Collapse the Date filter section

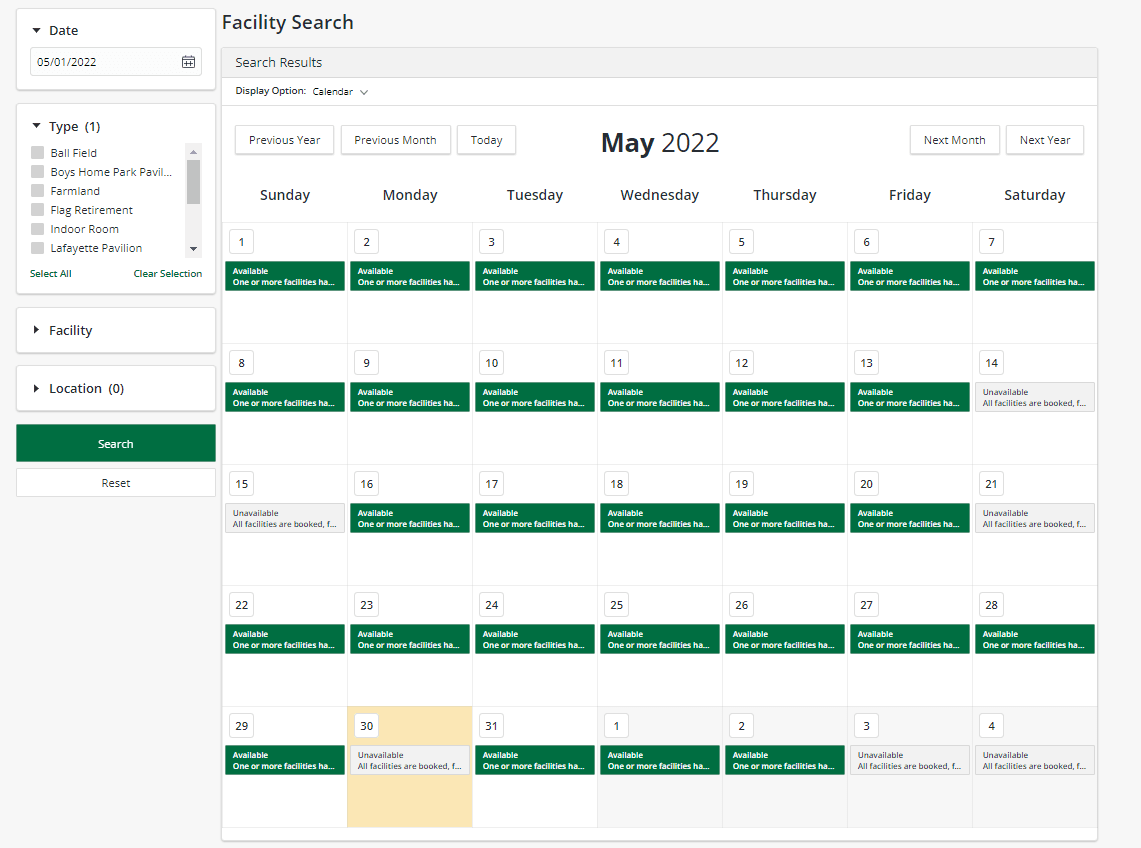tap(37, 31)
